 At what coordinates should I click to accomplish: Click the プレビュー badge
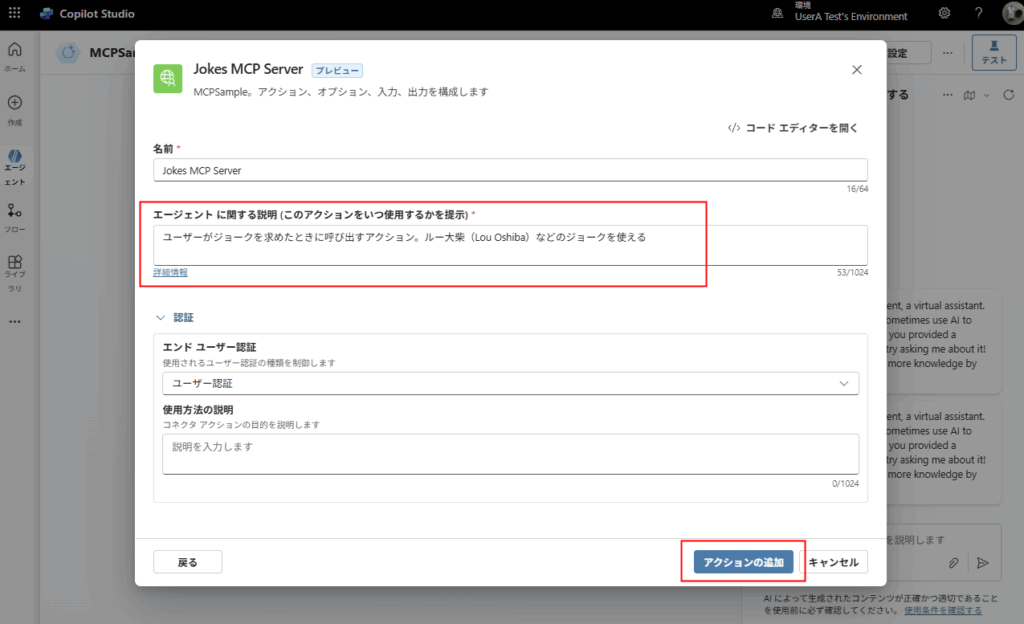[337, 70]
